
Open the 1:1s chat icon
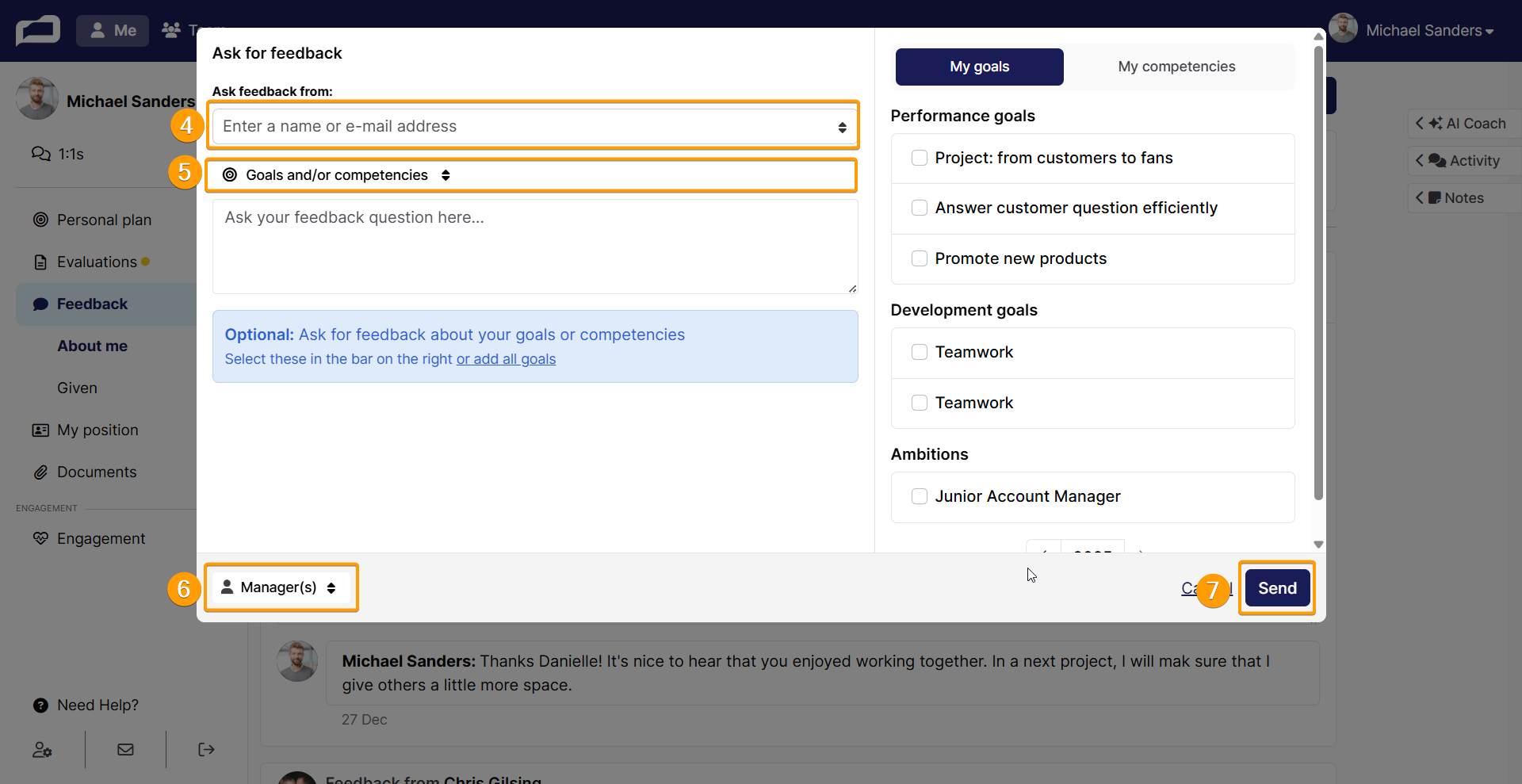click(40, 154)
